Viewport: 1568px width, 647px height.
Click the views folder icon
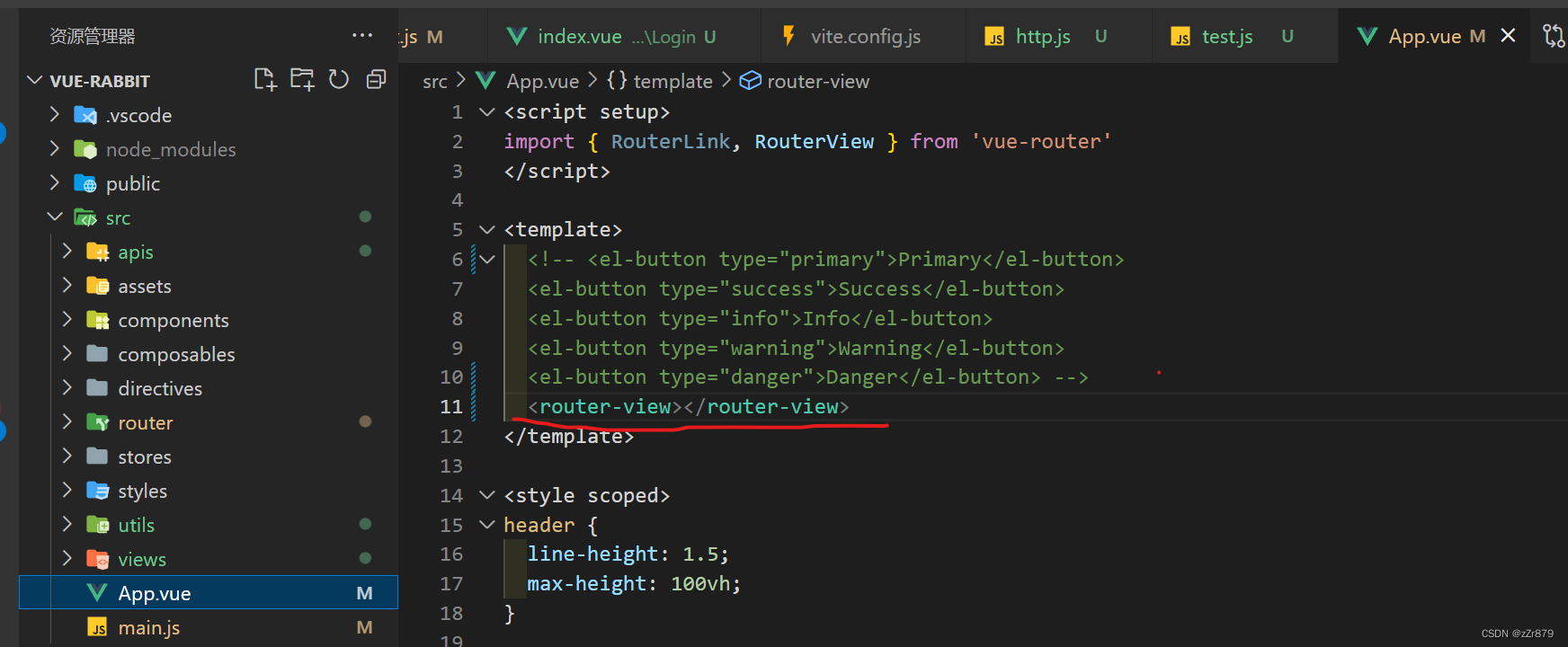point(97,559)
